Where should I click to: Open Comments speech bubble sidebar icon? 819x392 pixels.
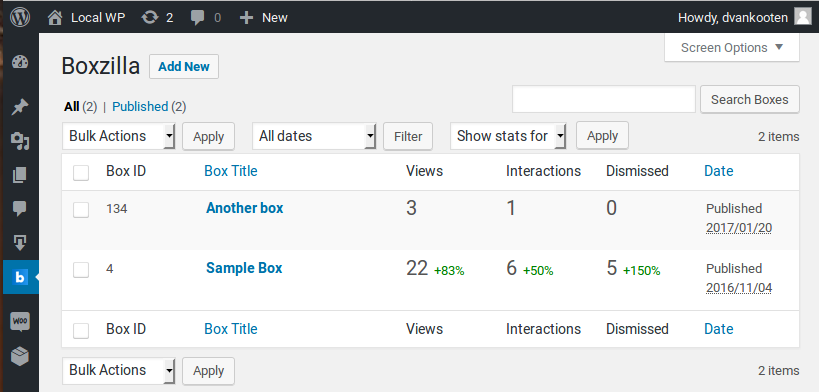[x=20, y=209]
